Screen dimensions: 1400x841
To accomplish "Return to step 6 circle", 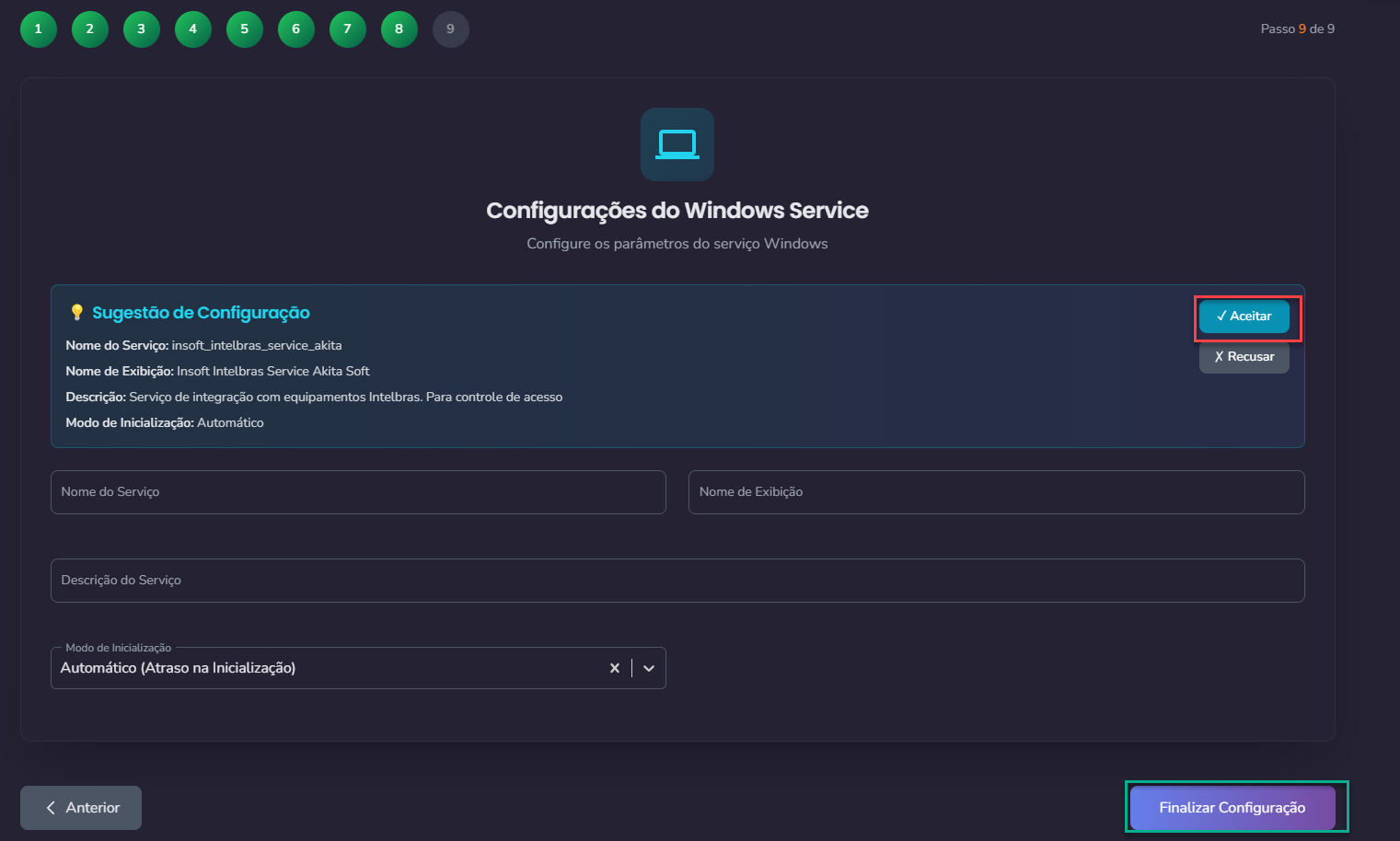I will tap(296, 29).
